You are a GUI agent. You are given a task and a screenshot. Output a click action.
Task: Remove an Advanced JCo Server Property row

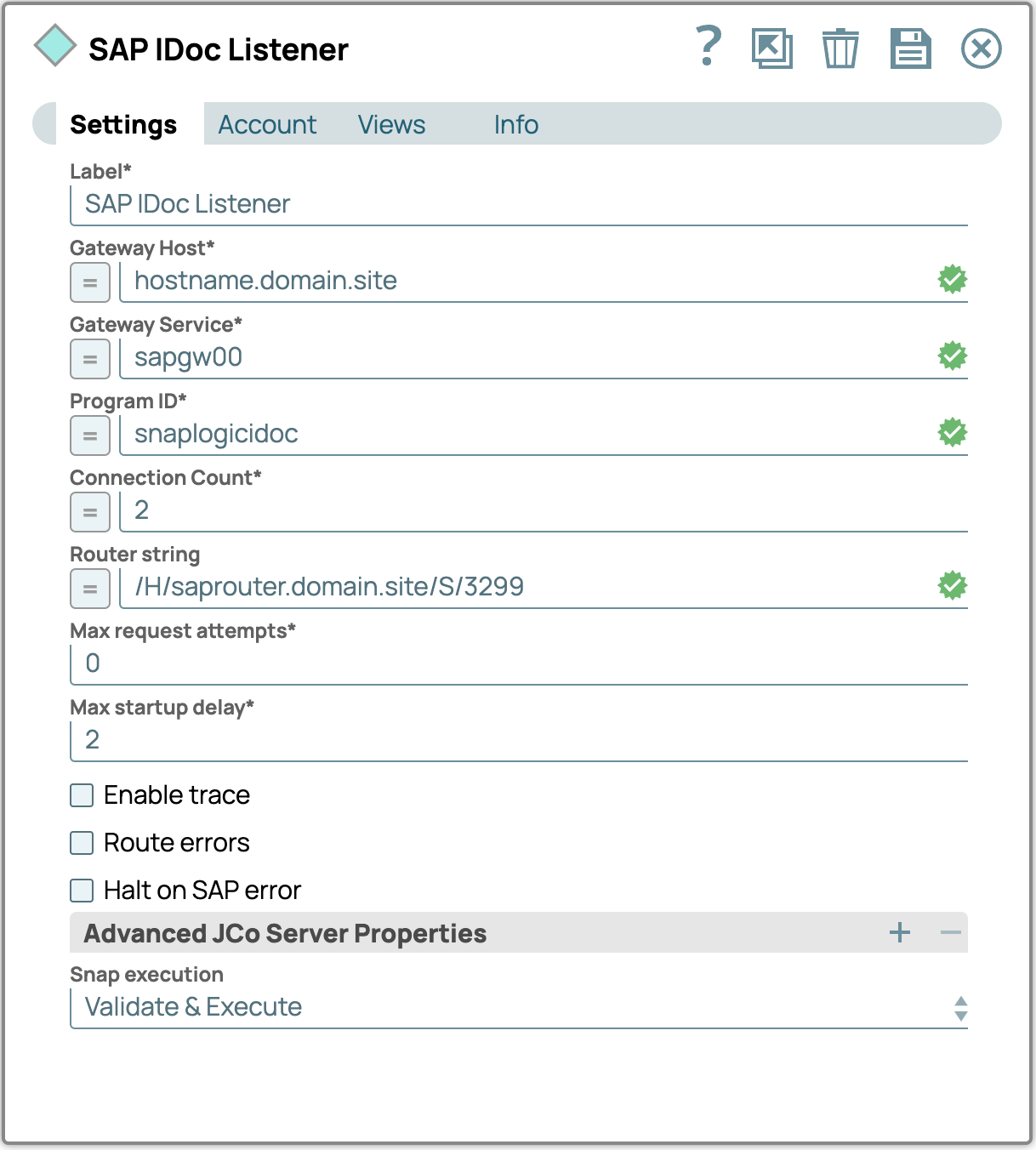(x=950, y=933)
